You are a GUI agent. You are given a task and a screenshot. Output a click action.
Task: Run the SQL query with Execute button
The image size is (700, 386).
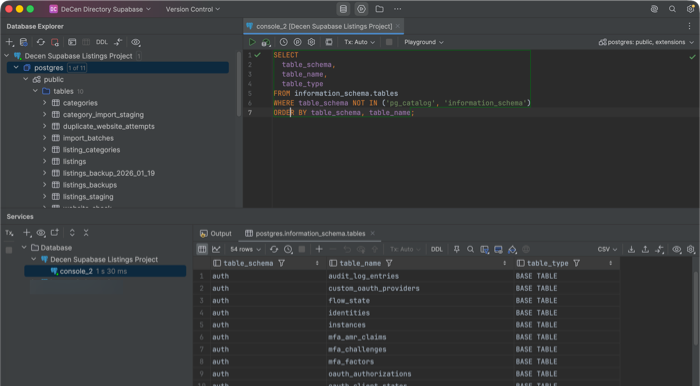coord(252,42)
